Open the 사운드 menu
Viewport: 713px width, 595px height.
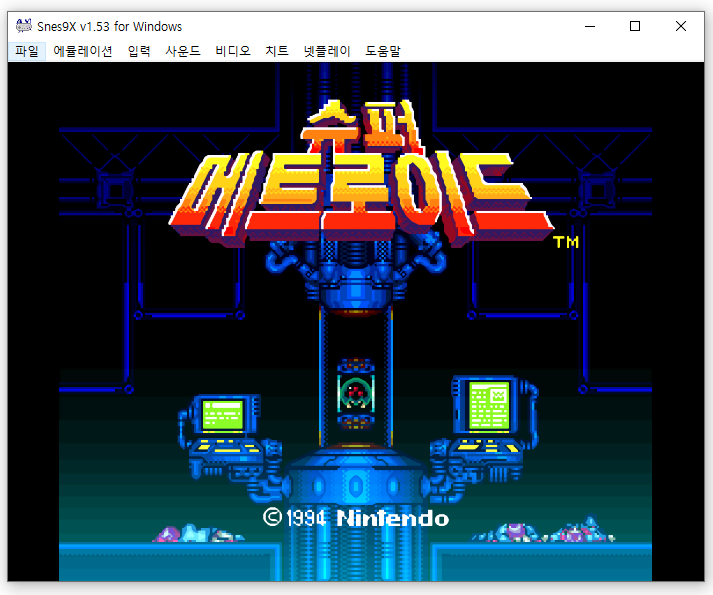pos(183,51)
